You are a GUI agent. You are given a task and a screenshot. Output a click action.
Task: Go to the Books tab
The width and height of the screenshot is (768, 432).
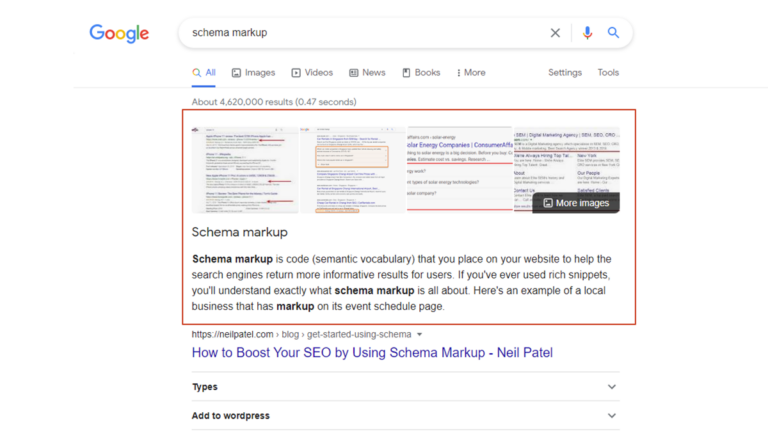pos(421,73)
